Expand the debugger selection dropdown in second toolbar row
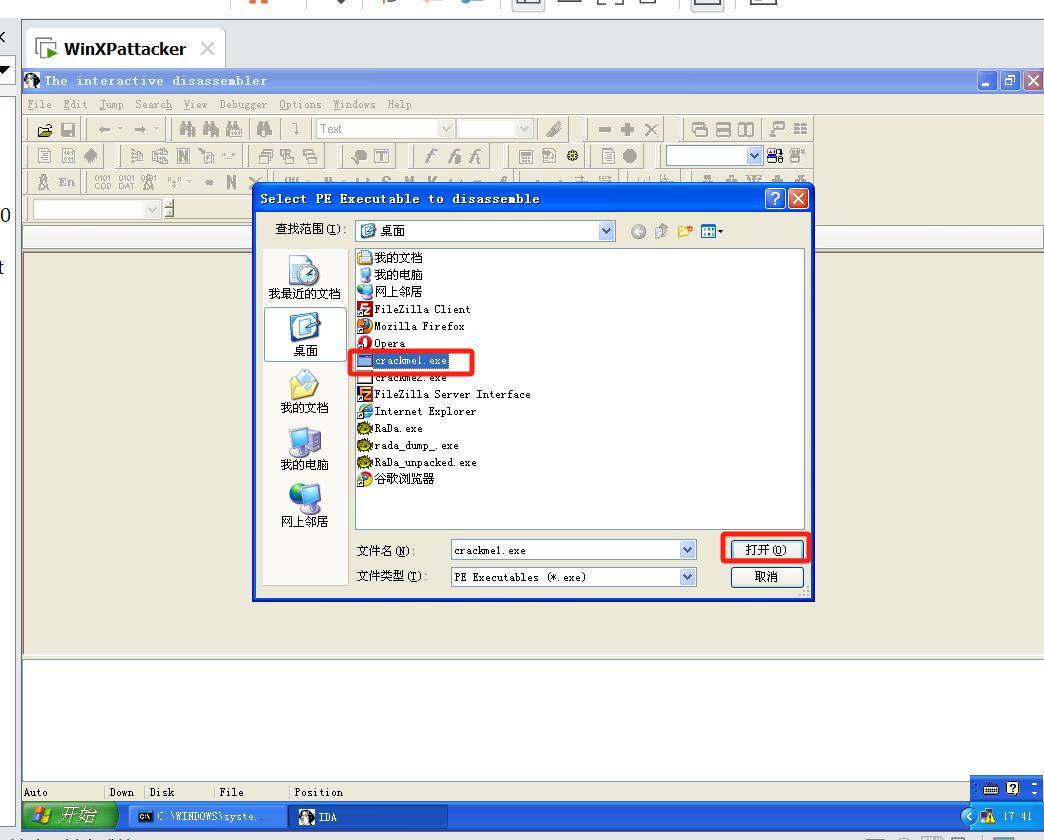Image resolution: width=1044 pixels, height=840 pixels. coord(754,156)
